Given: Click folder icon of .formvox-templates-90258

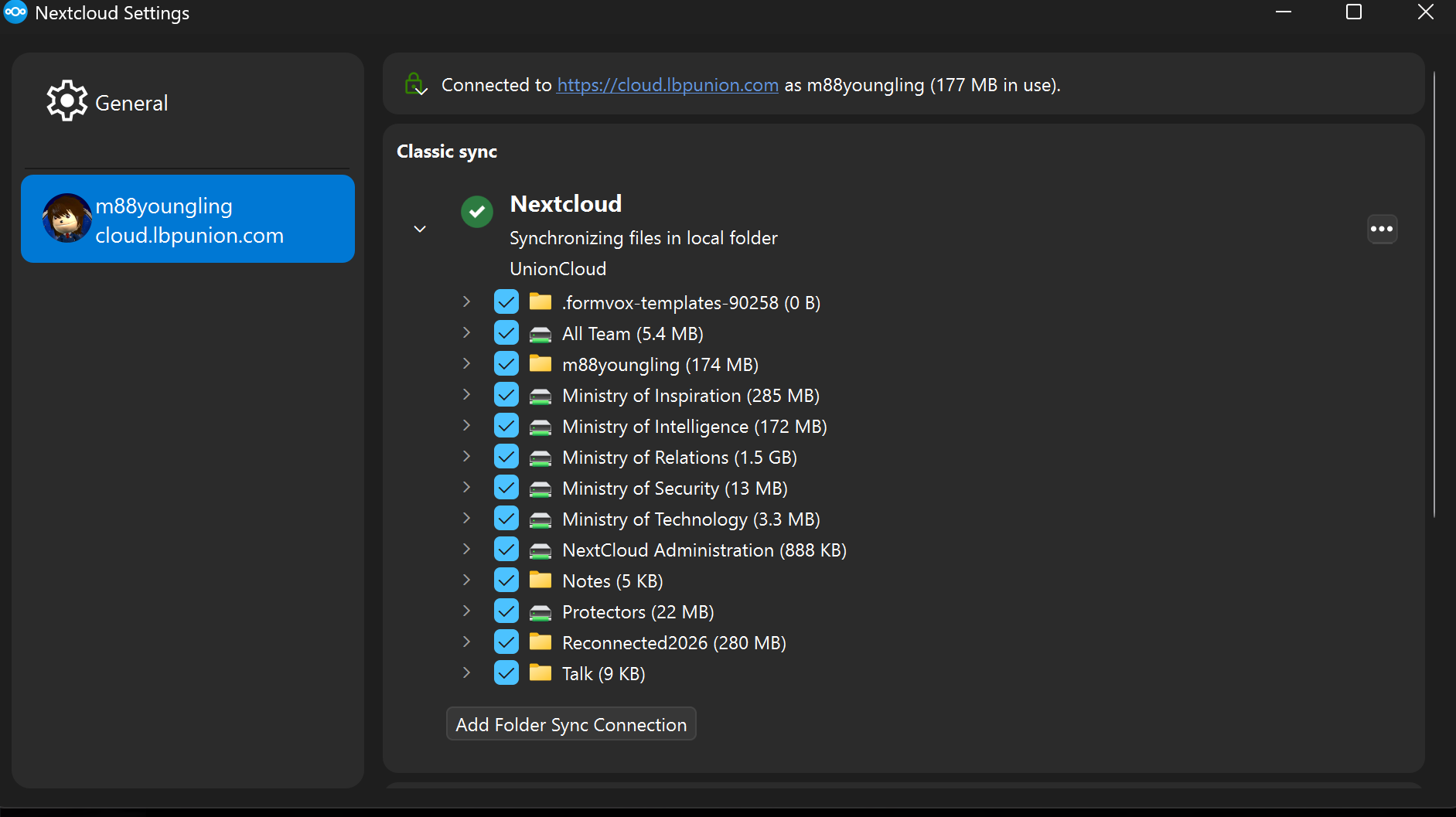Looking at the screenshot, I should [540, 301].
